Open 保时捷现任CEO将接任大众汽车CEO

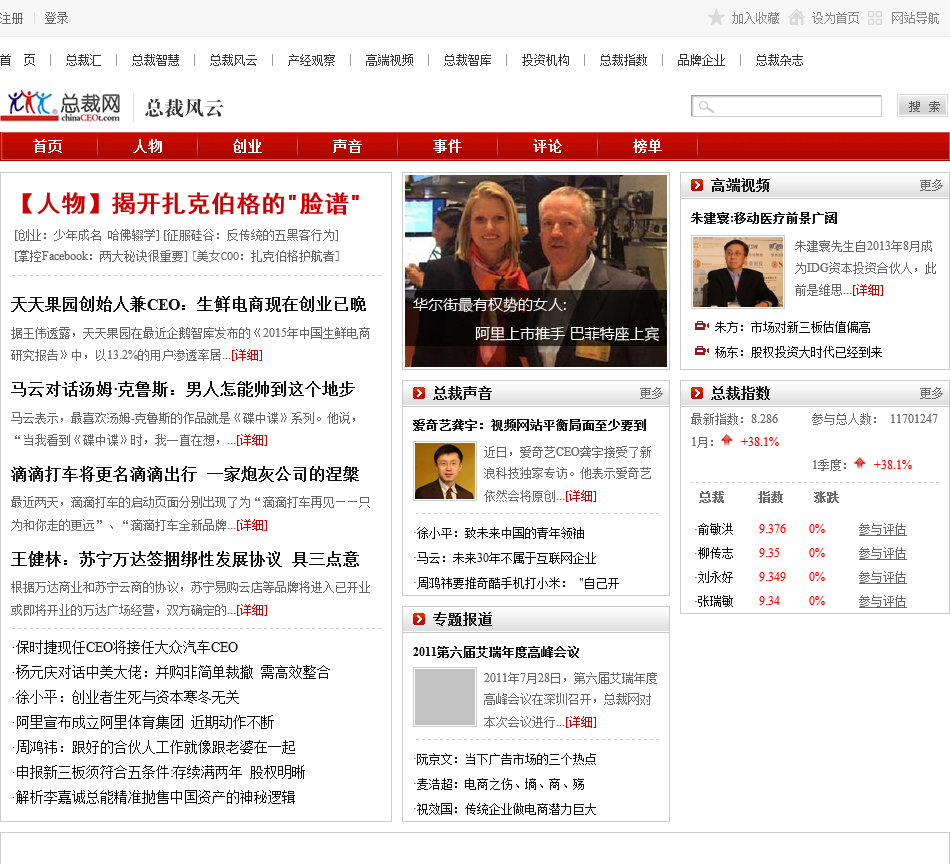[x=126, y=647]
